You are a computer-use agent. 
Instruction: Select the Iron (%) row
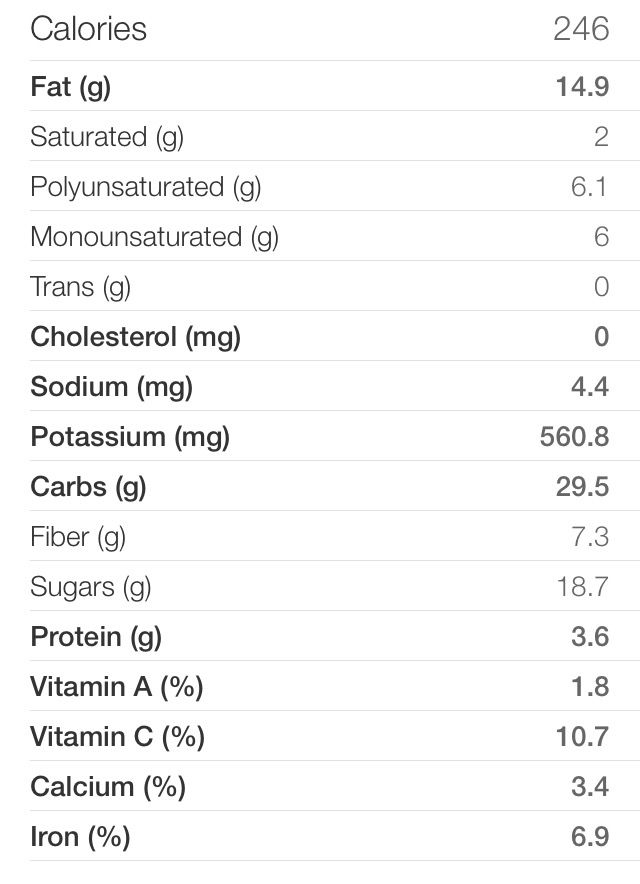(320, 836)
